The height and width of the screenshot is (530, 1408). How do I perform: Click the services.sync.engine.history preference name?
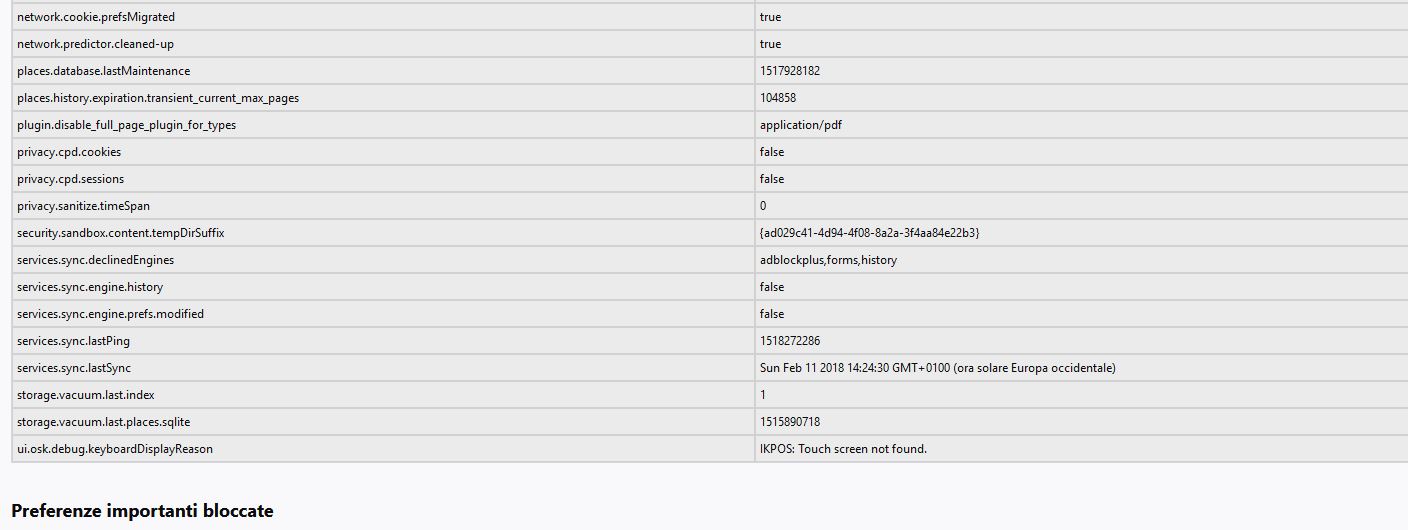tap(90, 287)
